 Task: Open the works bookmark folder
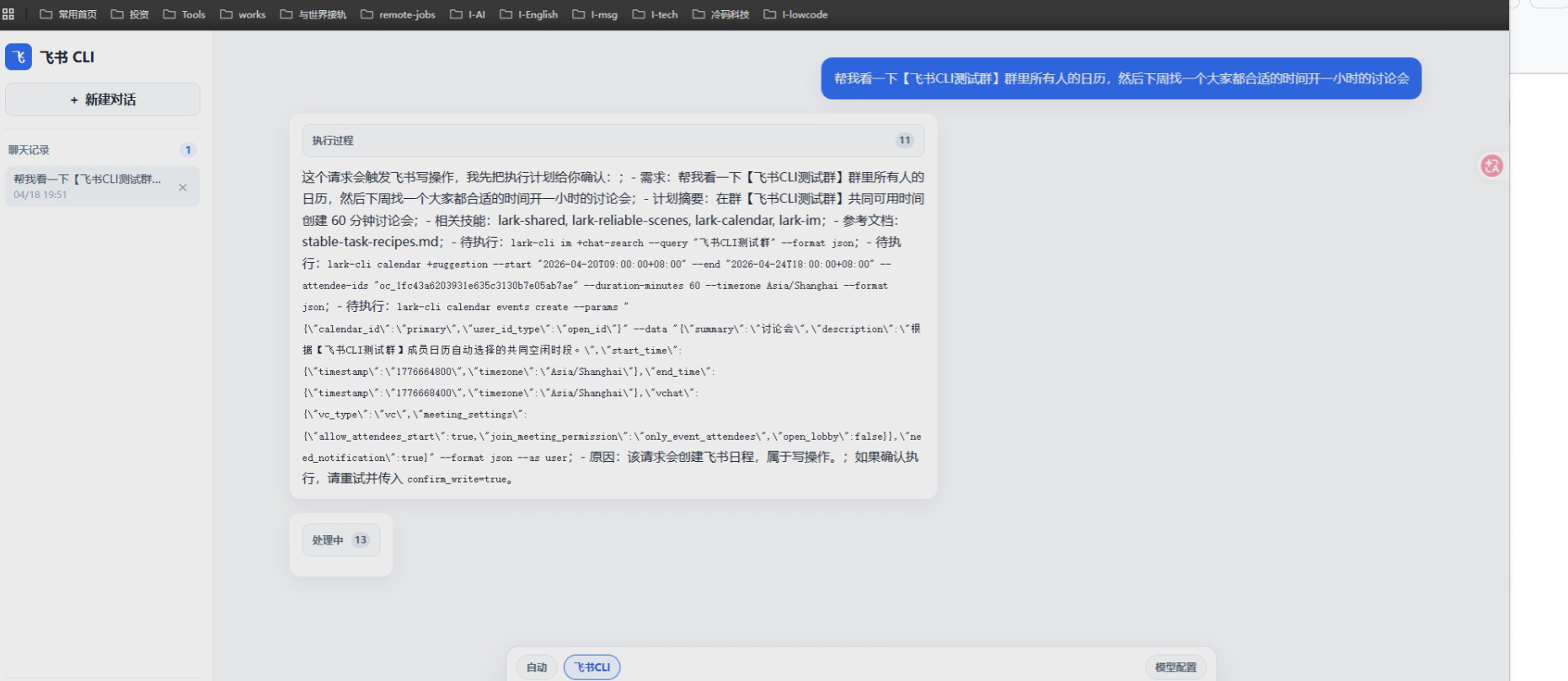[243, 14]
